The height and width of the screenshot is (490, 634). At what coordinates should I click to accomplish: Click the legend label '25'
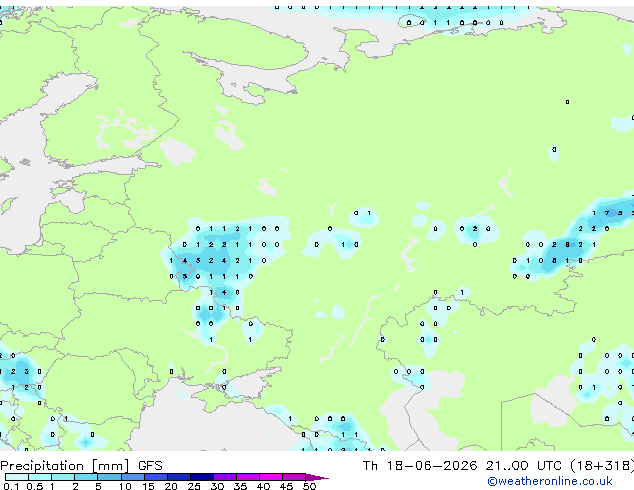point(194,486)
